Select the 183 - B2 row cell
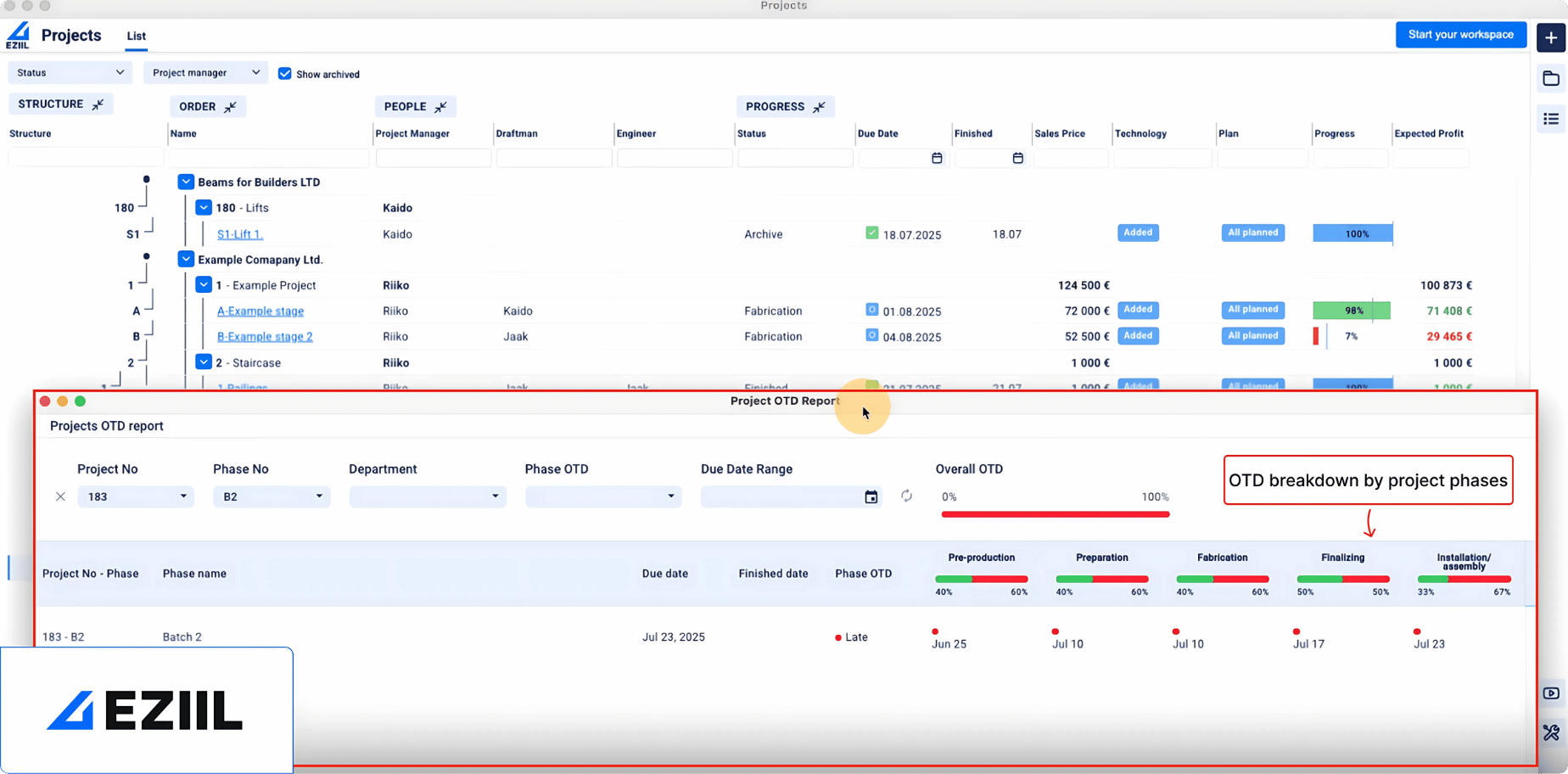This screenshot has width=1568, height=774. tap(64, 637)
